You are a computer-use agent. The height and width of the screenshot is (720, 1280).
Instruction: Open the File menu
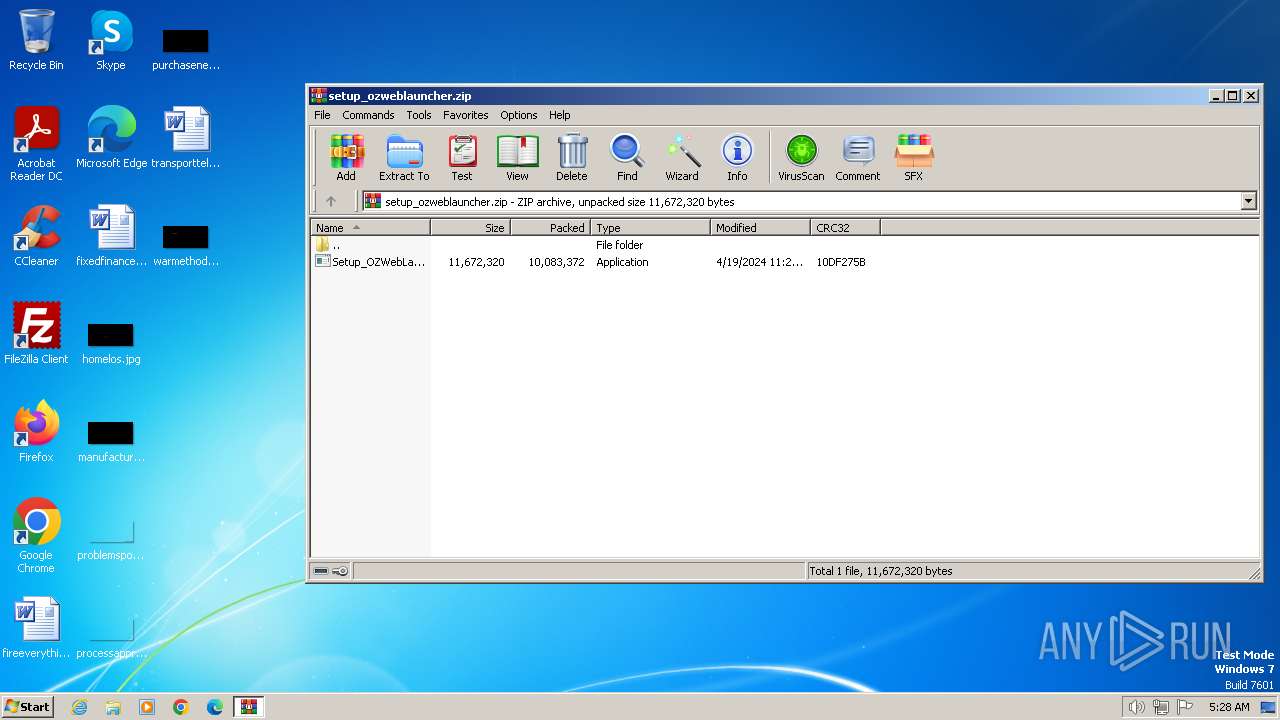[322, 115]
